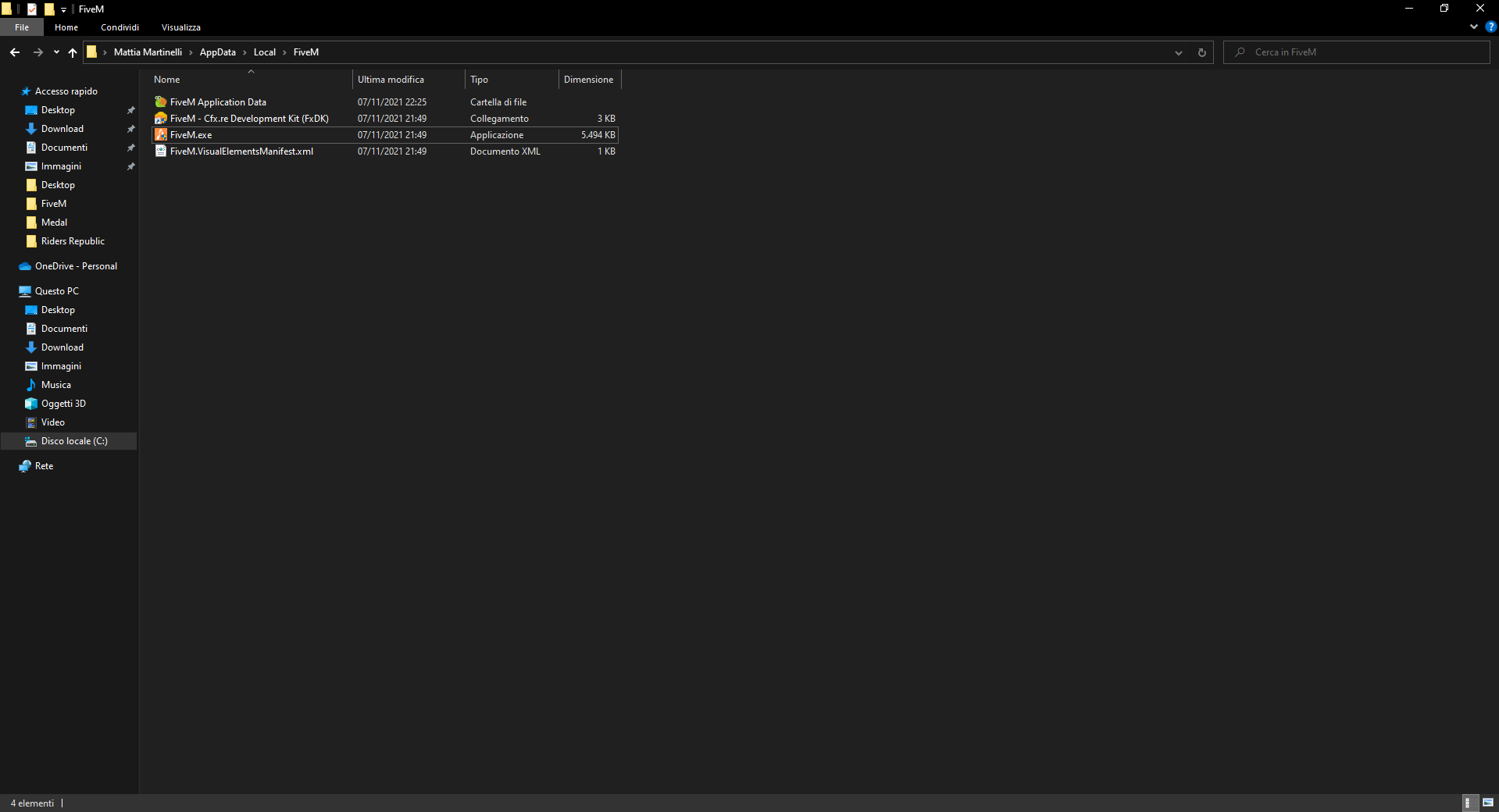This screenshot has height=812, width=1499.
Task: Click Mattia Martinelli in the address path
Action: coord(148,52)
